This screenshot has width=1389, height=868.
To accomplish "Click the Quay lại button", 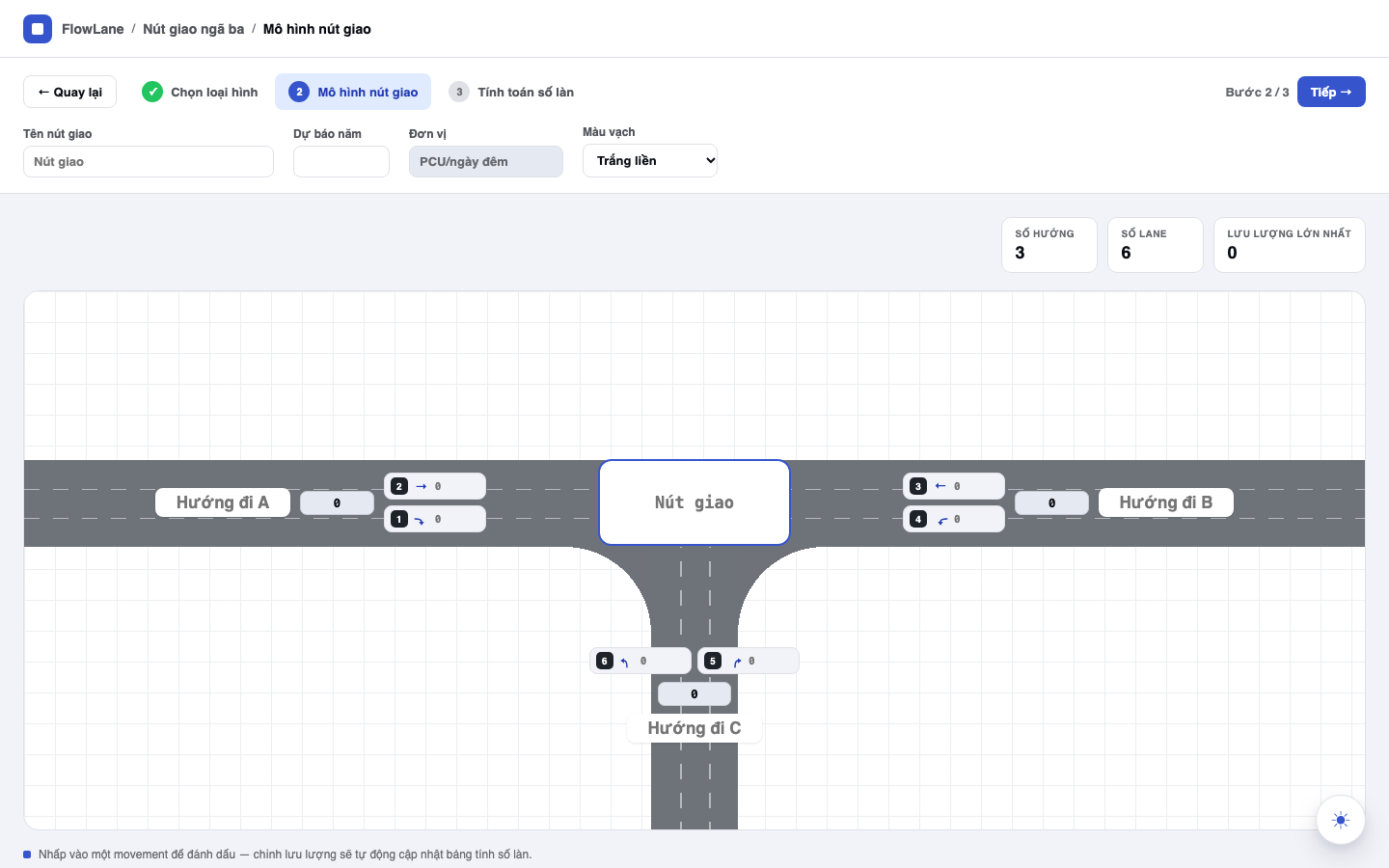I will click(69, 92).
